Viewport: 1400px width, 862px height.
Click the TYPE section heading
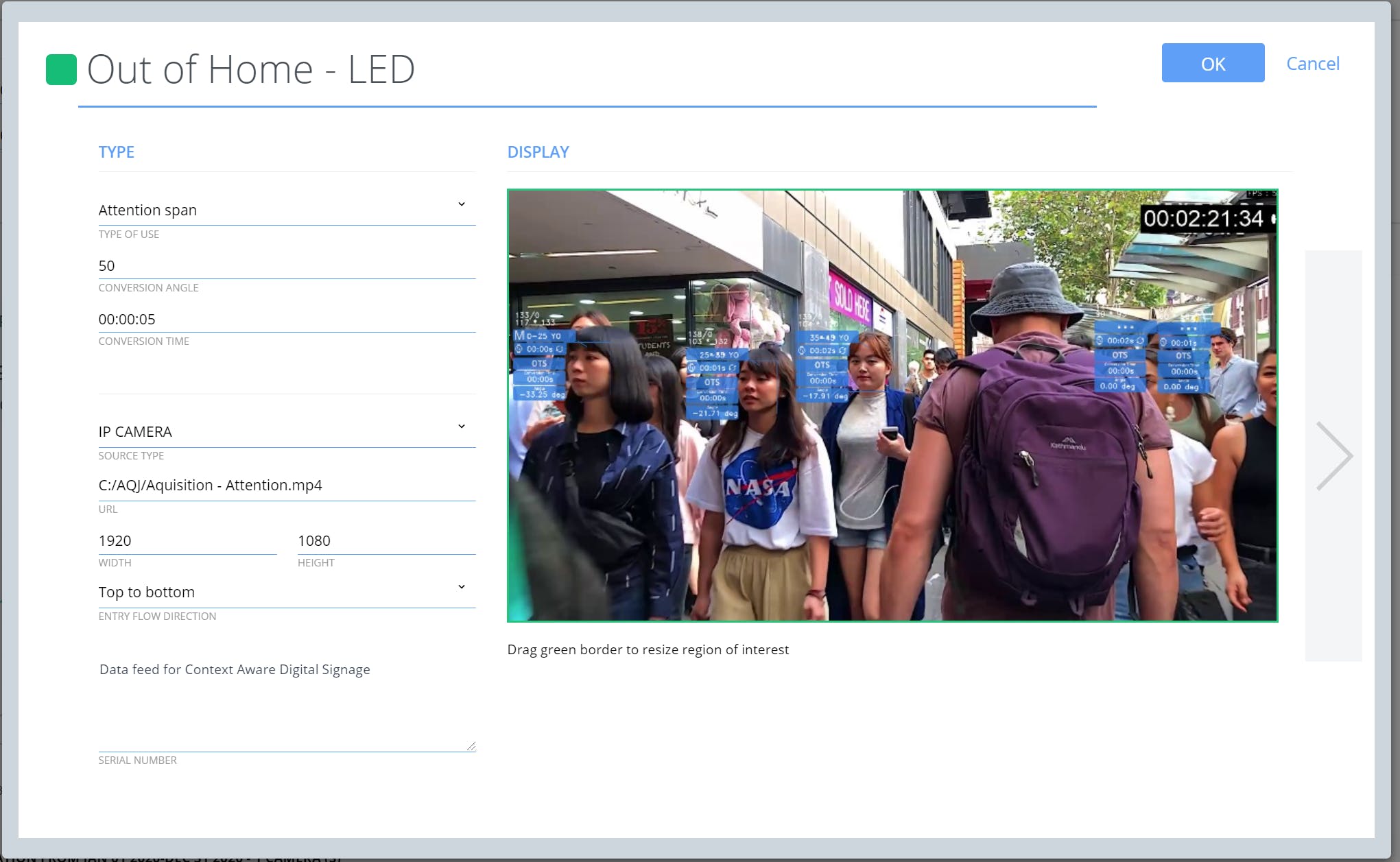pyautogui.click(x=116, y=152)
